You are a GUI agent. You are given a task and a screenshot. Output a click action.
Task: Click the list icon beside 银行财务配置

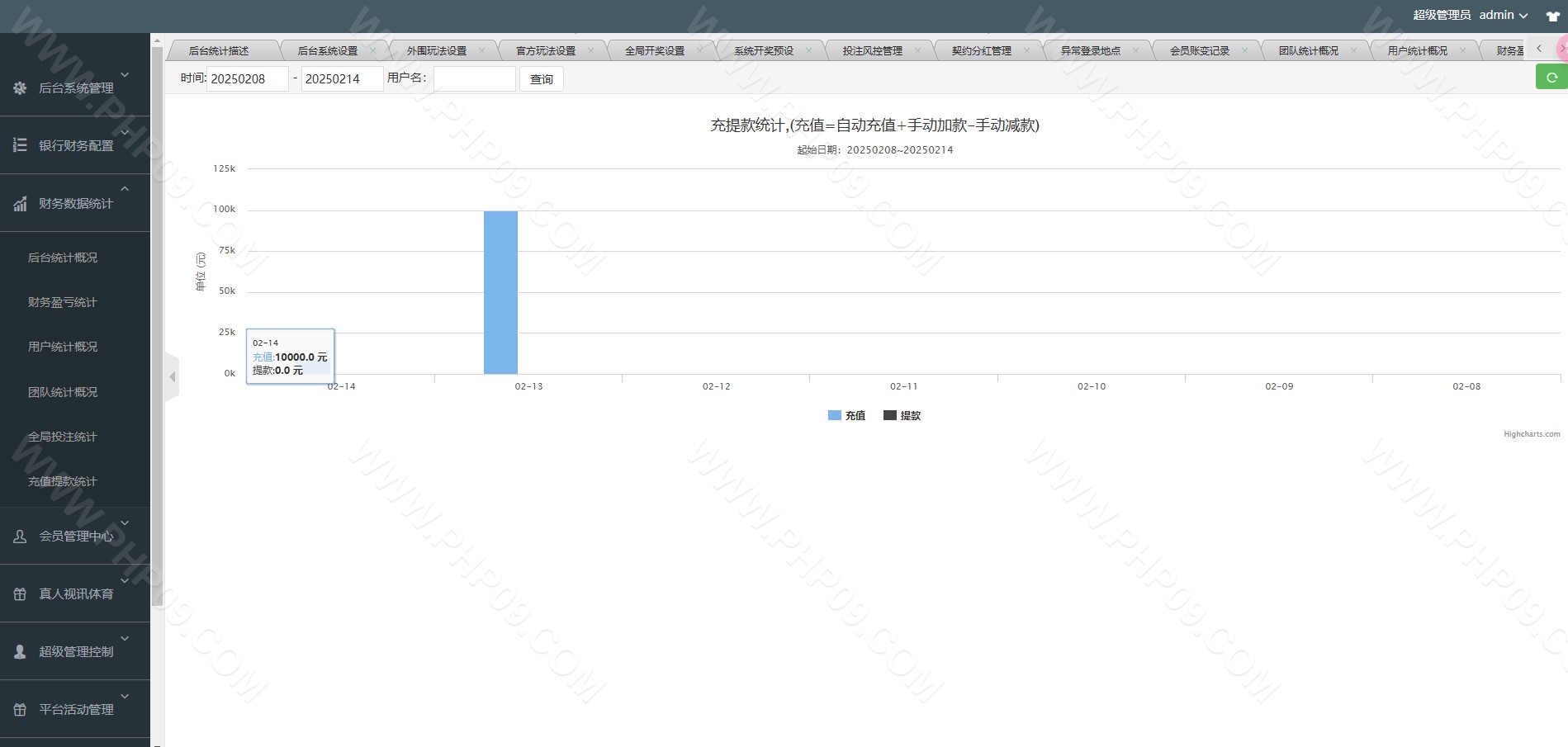pos(20,145)
